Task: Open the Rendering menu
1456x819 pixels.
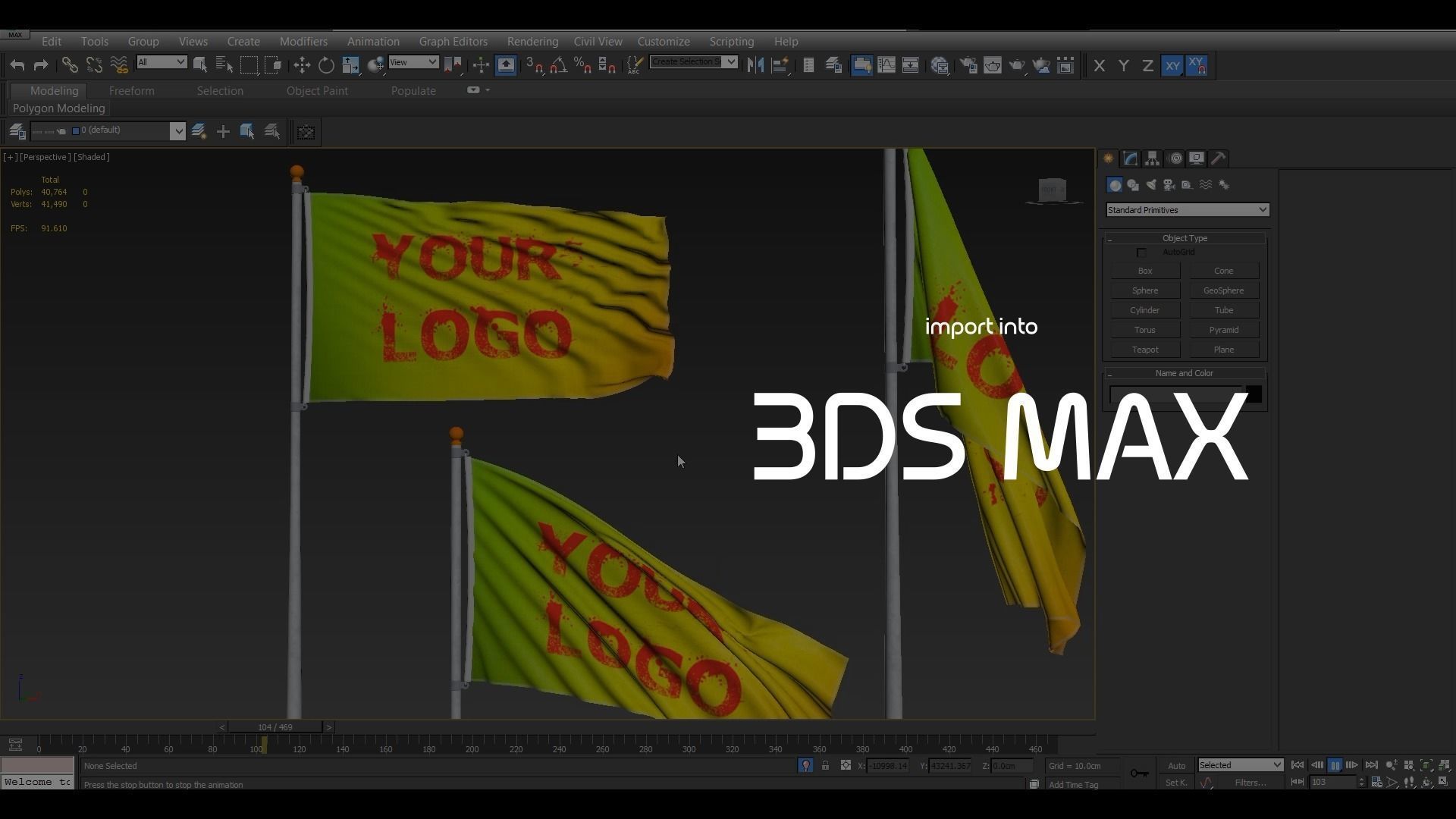Action: point(532,42)
